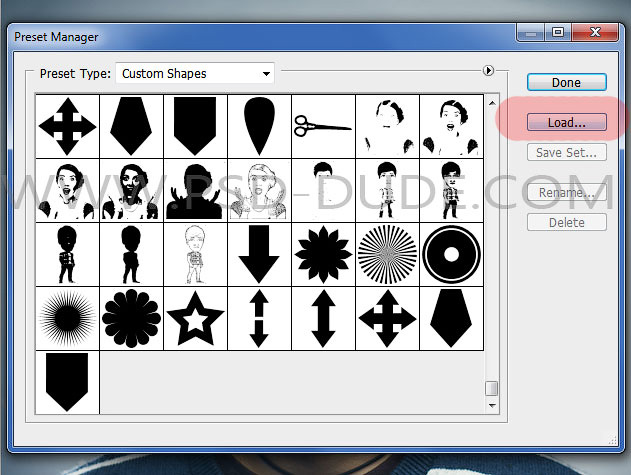Choose the outlined star shape
Image resolution: width=631 pixels, height=475 pixels.
[x=195, y=318]
